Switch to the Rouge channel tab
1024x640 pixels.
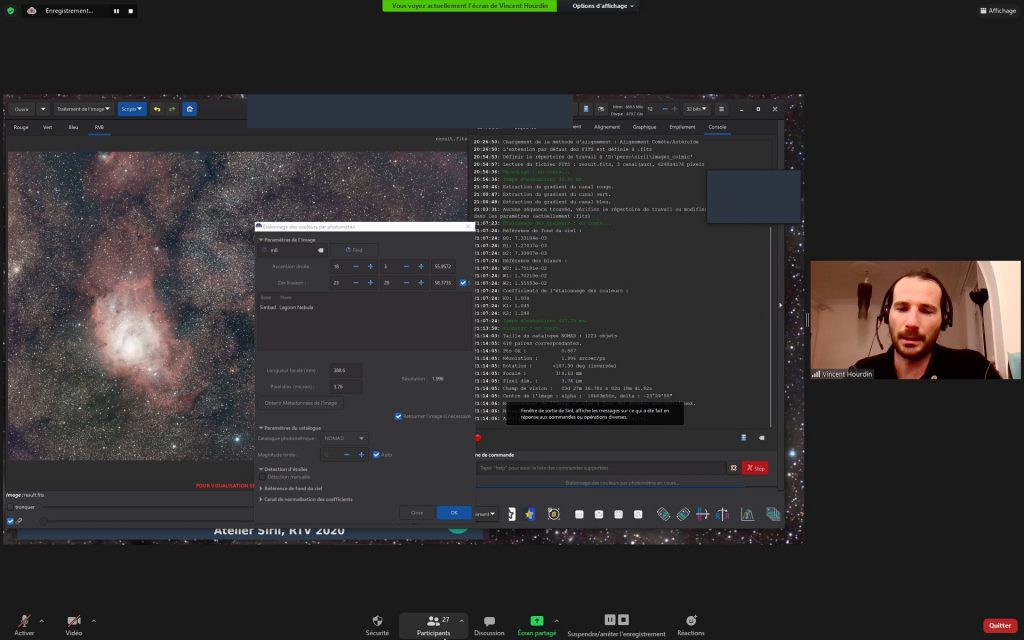[x=21, y=127]
